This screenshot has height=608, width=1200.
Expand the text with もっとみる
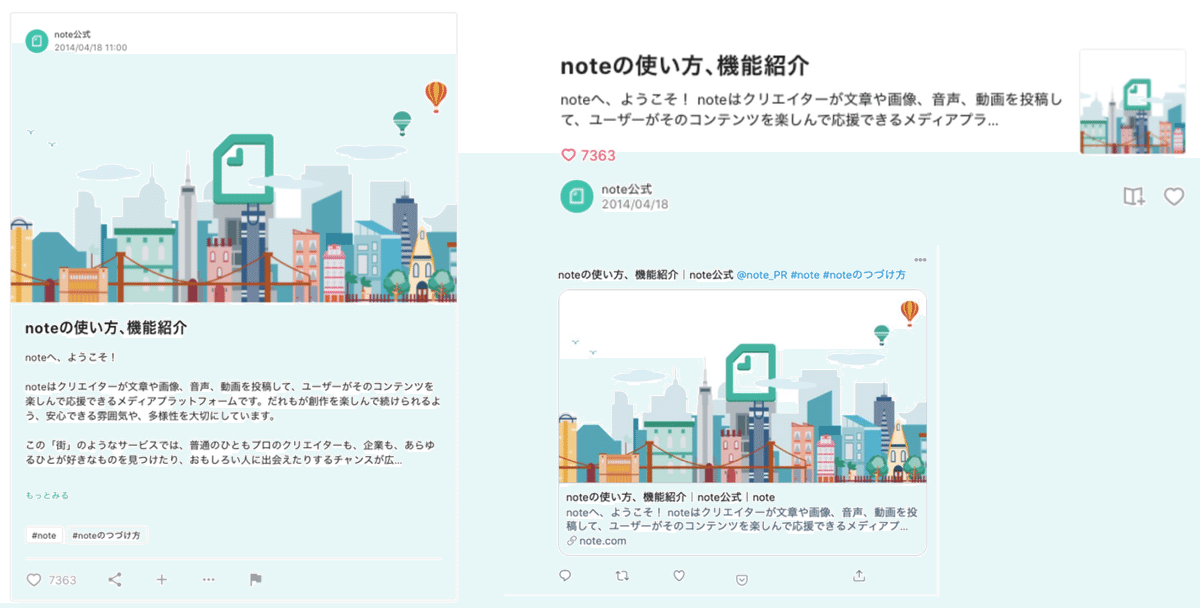click(47, 495)
